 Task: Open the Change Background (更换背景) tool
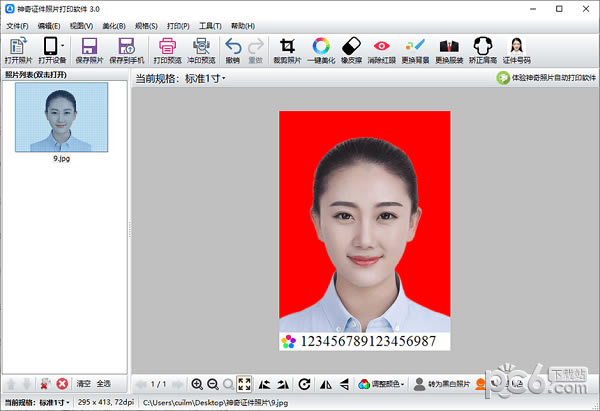coord(416,50)
